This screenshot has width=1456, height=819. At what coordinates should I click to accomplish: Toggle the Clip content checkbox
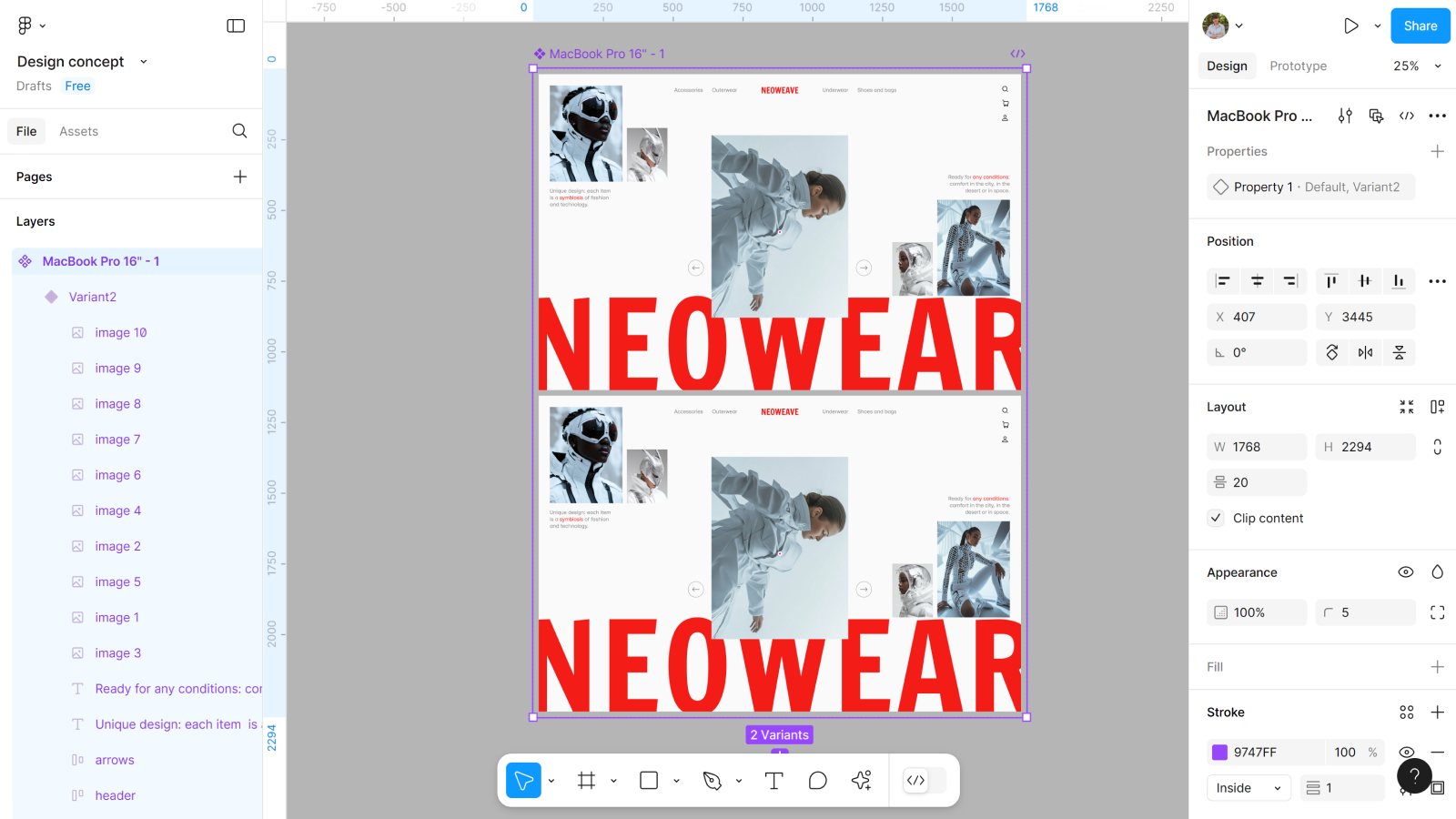click(x=1216, y=518)
